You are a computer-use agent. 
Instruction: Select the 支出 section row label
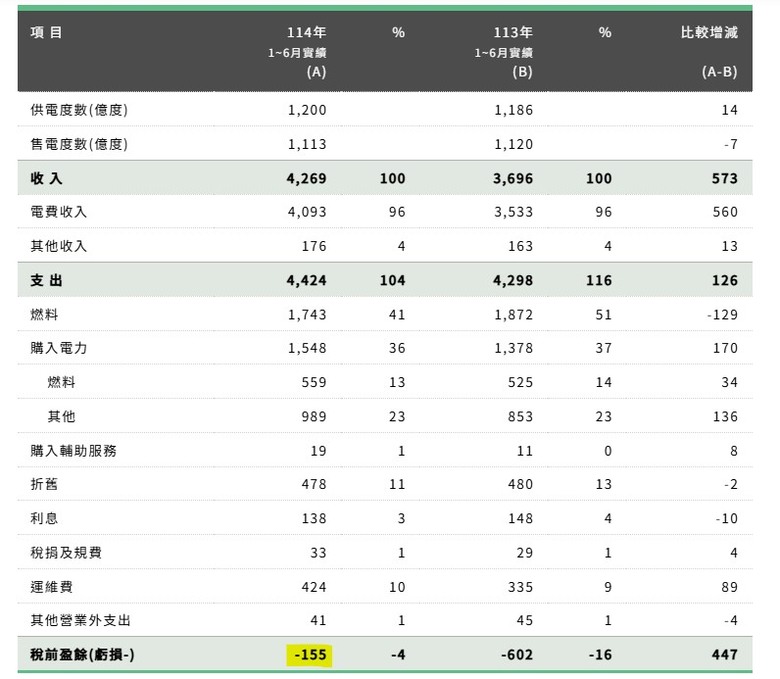click(x=46, y=281)
